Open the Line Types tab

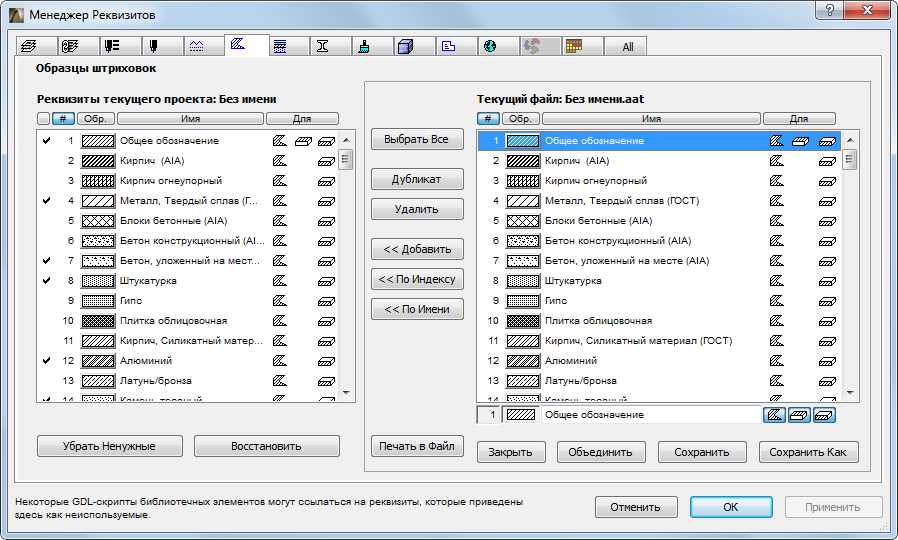[x=204, y=46]
